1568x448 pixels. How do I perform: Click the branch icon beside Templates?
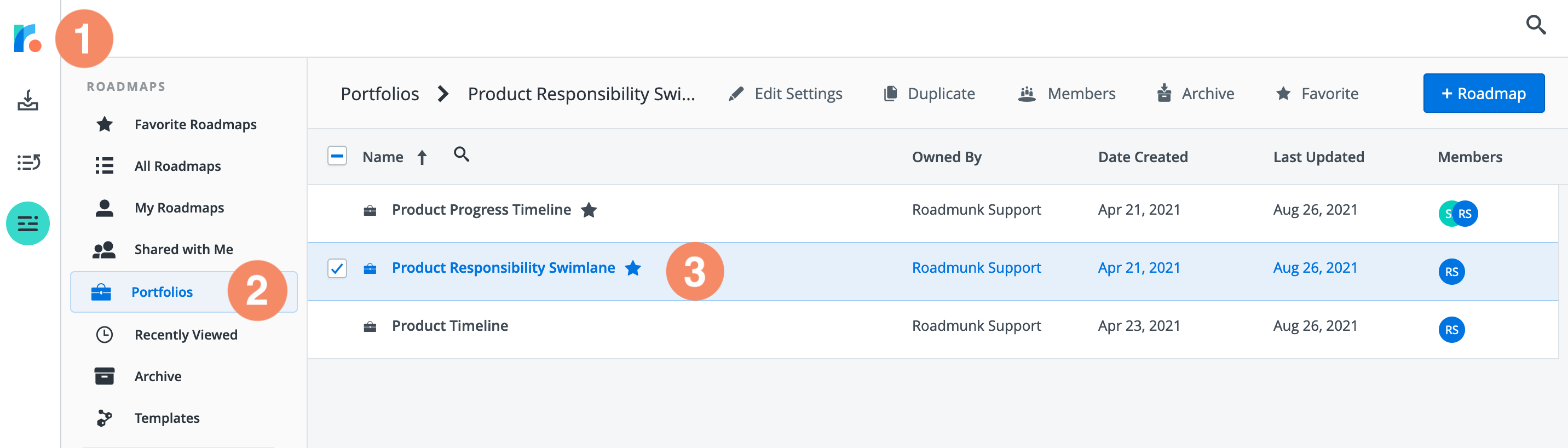click(x=105, y=418)
